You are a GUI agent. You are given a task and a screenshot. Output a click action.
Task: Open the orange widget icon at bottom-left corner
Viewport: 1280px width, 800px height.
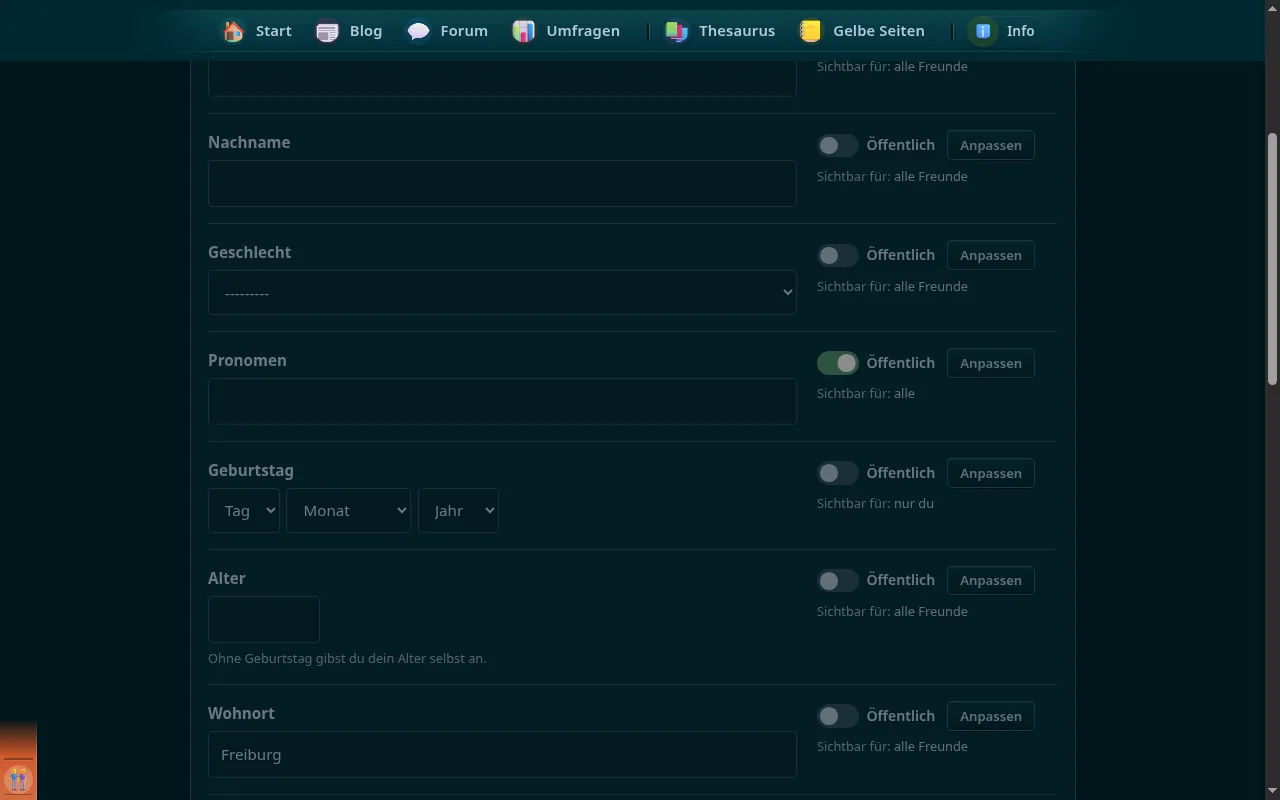[x=18, y=778]
